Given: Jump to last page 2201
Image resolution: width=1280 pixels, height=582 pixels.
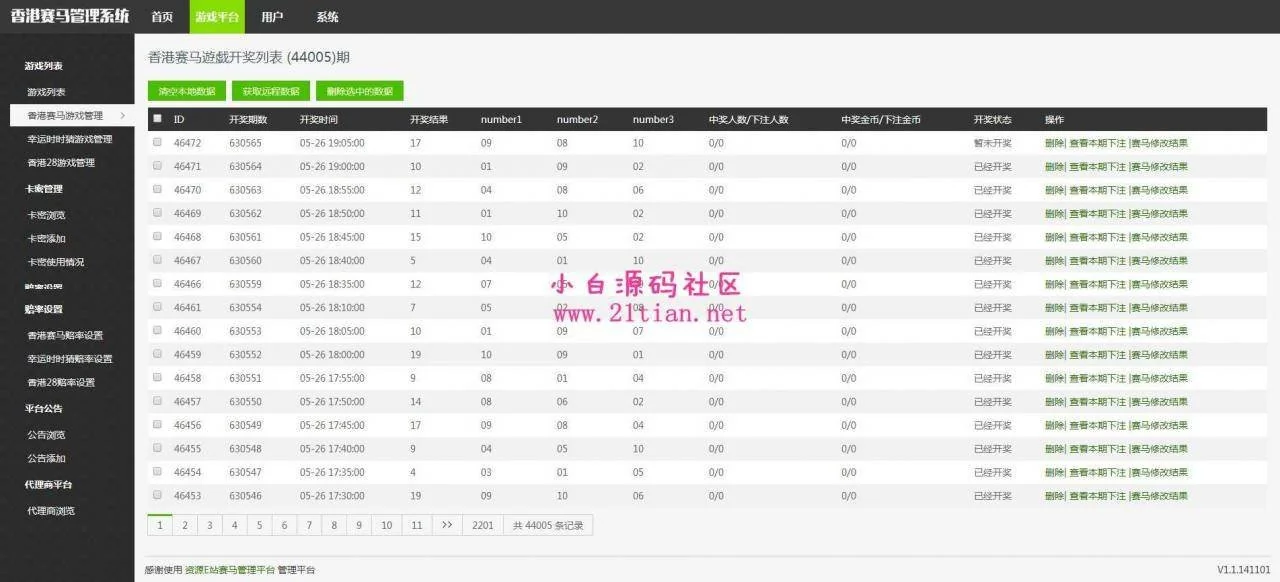Looking at the screenshot, I should 482,525.
